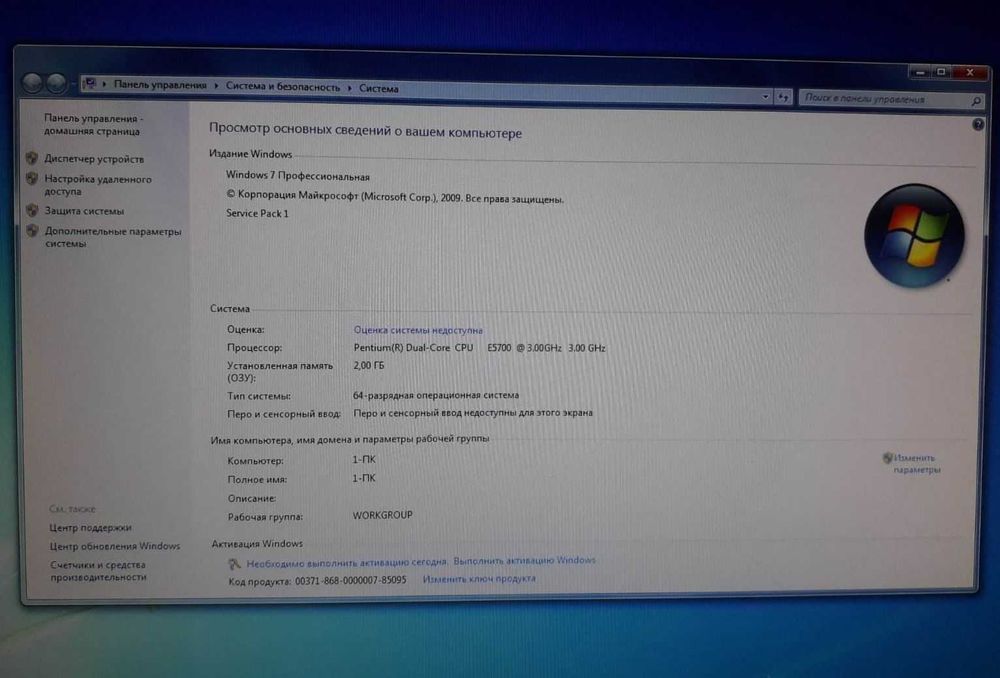This screenshot has height=678, width=1000.
Task: Open Панель управления - домашняя страница link
Action: tap(93, 124)
